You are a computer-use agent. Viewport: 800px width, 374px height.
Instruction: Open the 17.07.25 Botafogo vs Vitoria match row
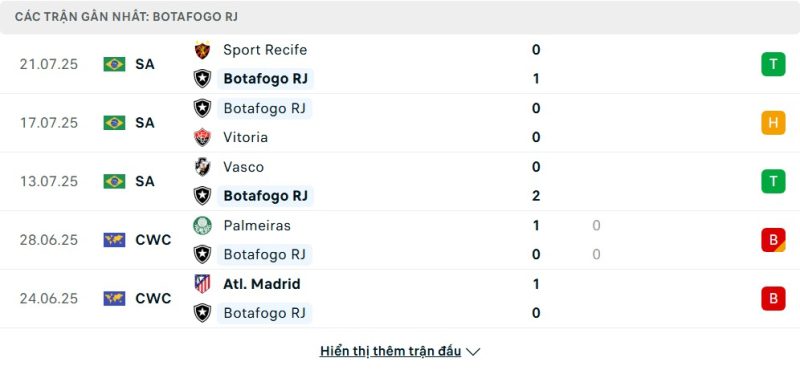[400, 123]
